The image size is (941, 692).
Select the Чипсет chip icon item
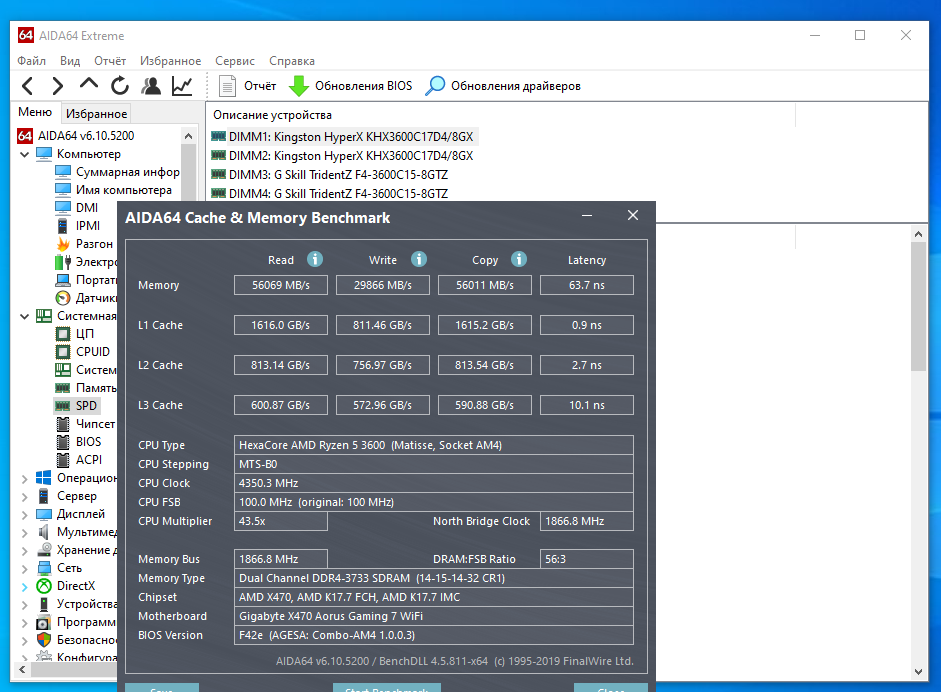click(x=63, y=424)
